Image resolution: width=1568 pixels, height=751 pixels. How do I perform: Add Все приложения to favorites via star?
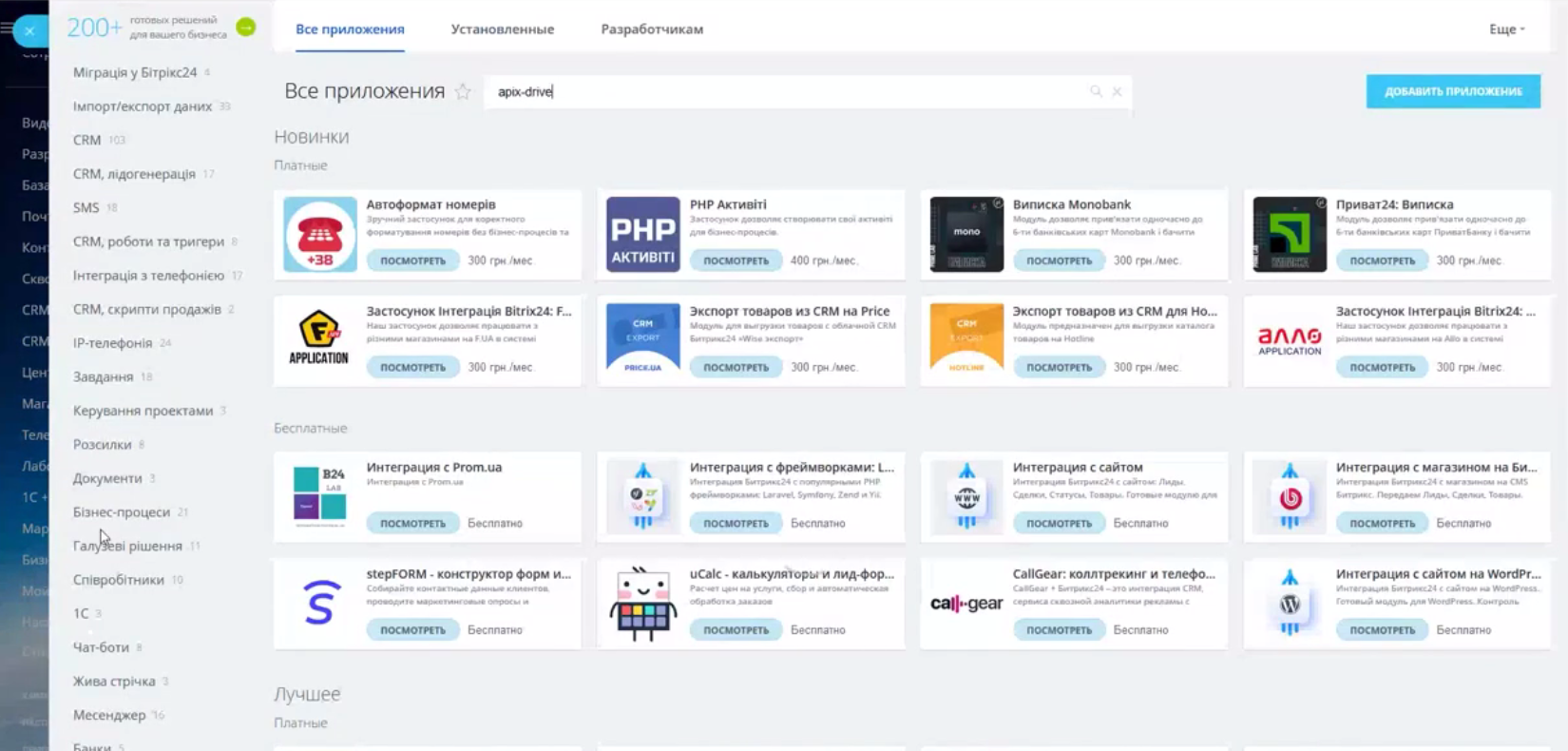pyautogui.click(x=463, y=91)
